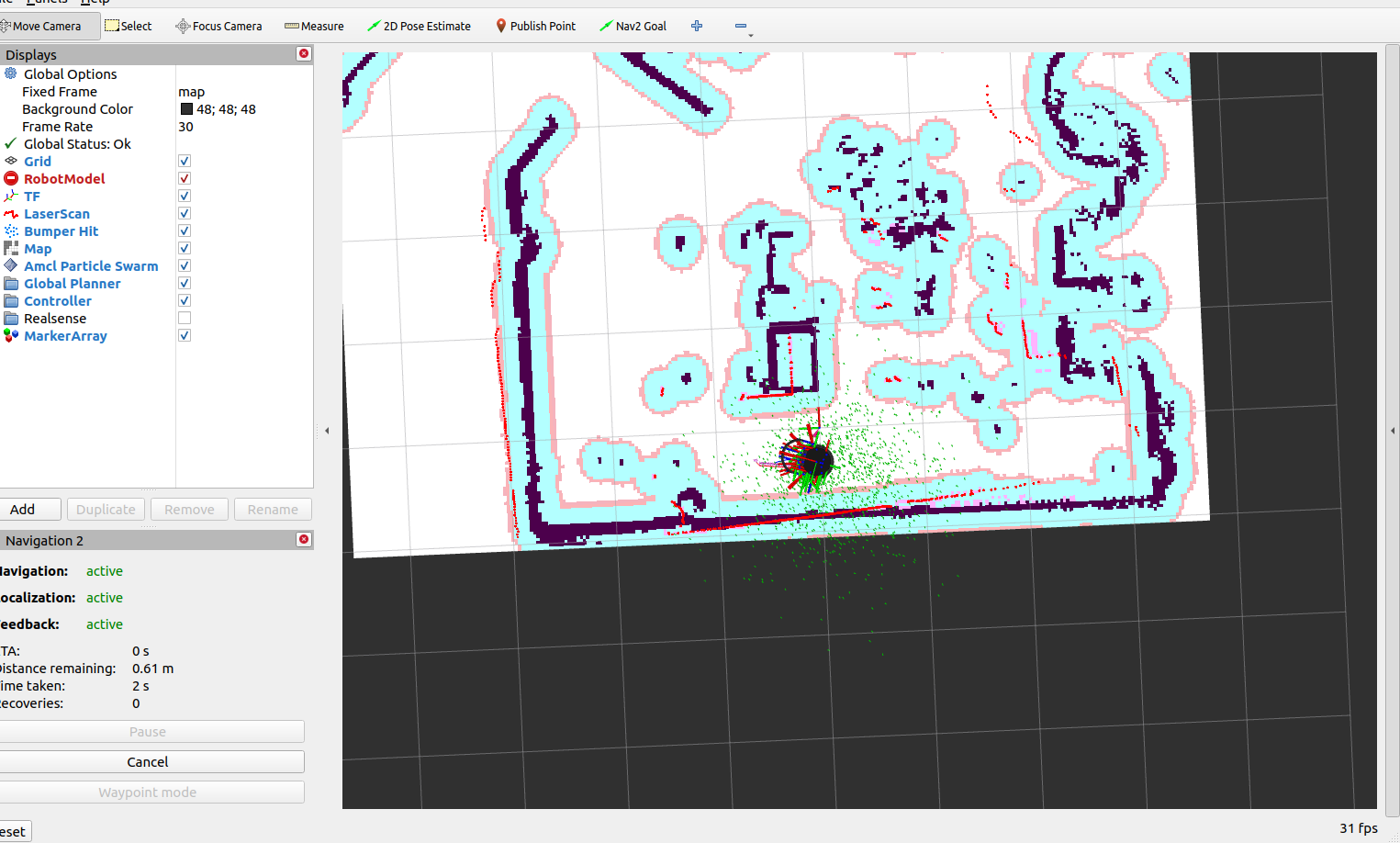Viewport: 1400px width, 843px height.
Task: Uncheck the Amcl Particle Swarm display
Action: tap(184, 264)
